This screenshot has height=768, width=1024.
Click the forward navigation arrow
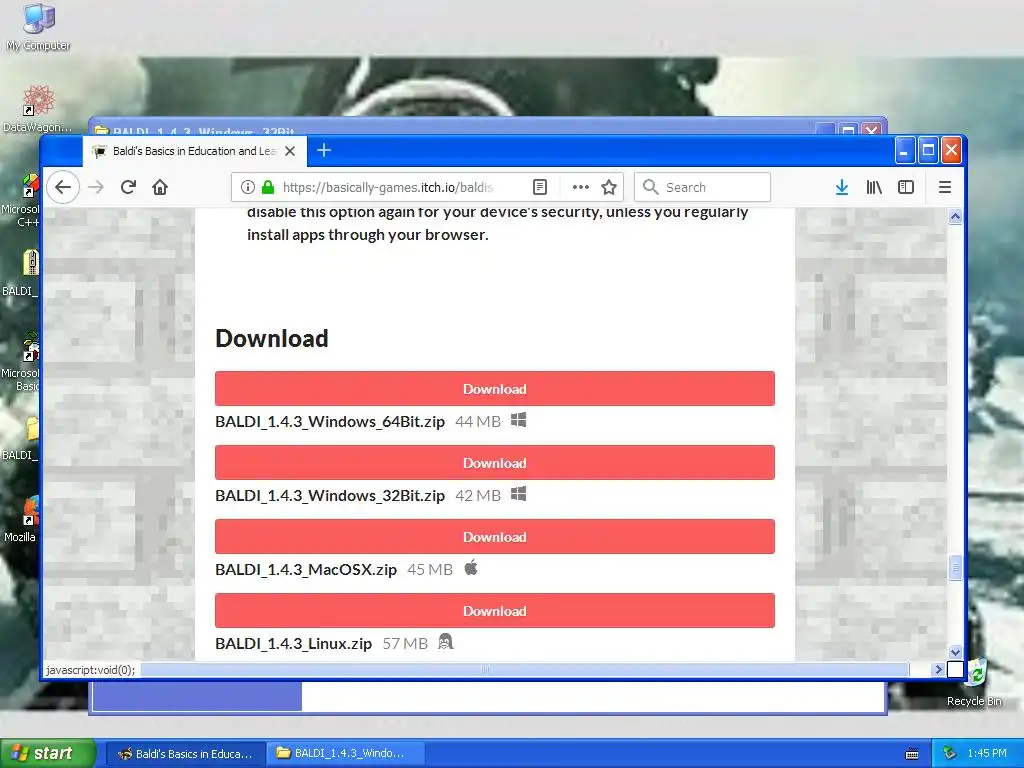[96, 187]
